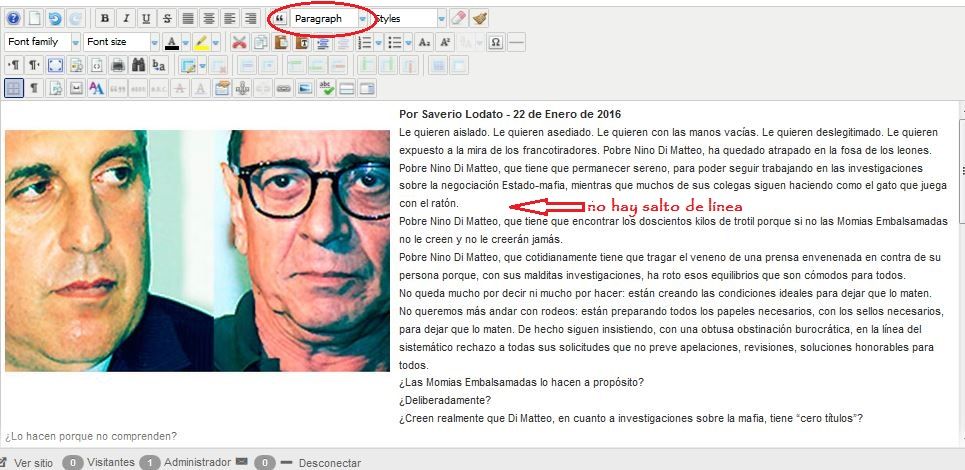Open the Font size dropdown
The height and width of the screenshot is (470, 965).
[121, 42]
